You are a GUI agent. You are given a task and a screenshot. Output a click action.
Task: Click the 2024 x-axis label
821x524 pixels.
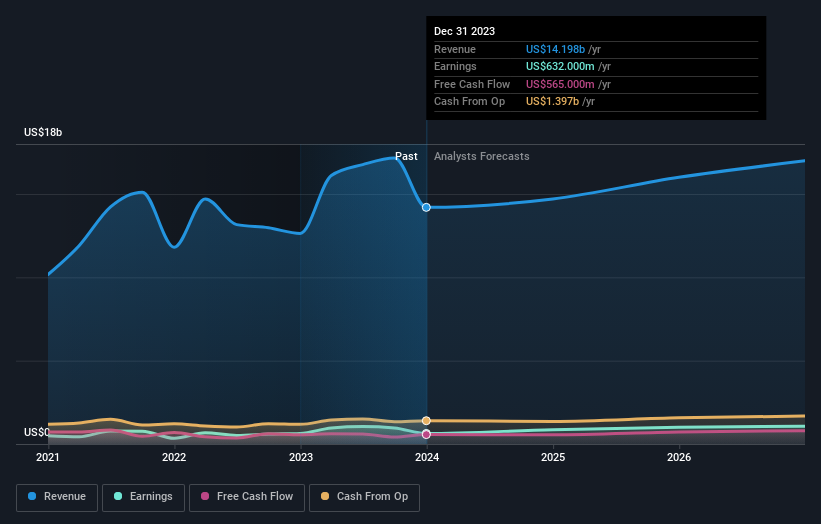click(427, 457)
